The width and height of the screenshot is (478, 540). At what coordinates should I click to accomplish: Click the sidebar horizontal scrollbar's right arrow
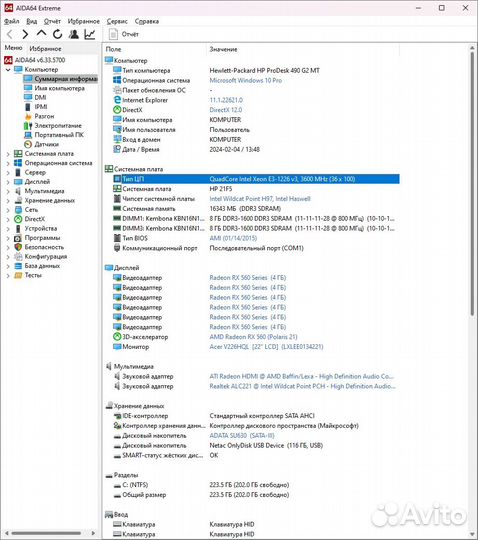93,533
